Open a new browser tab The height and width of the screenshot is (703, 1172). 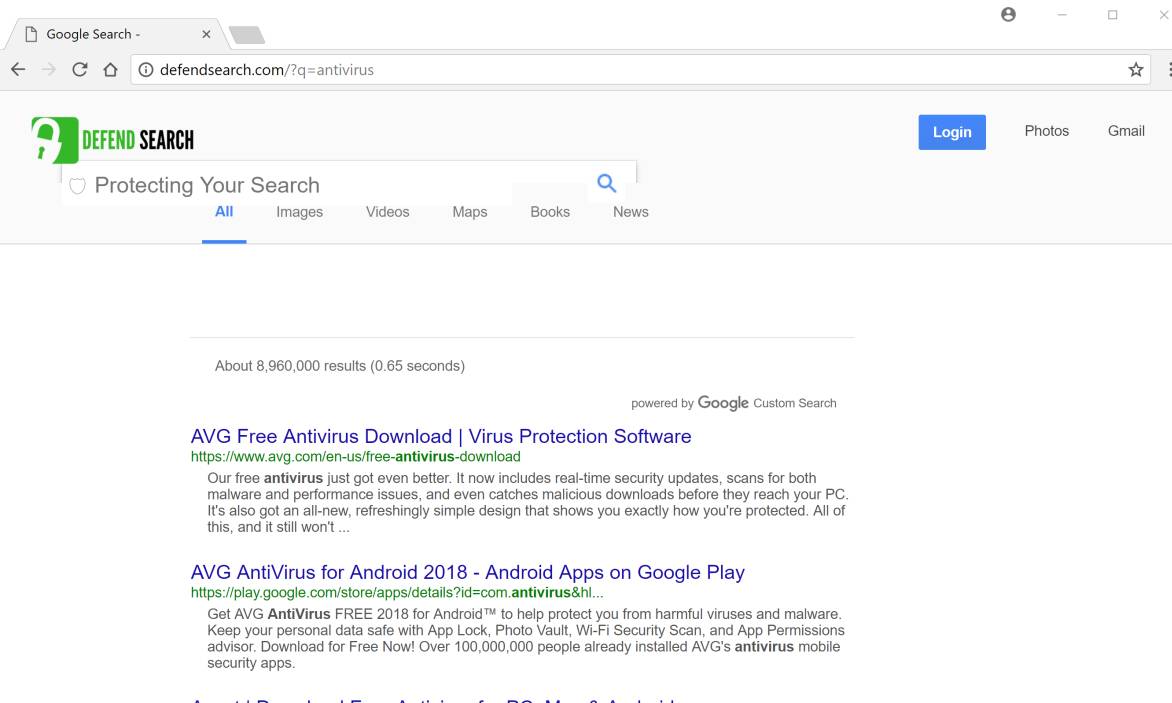[246, 35]
